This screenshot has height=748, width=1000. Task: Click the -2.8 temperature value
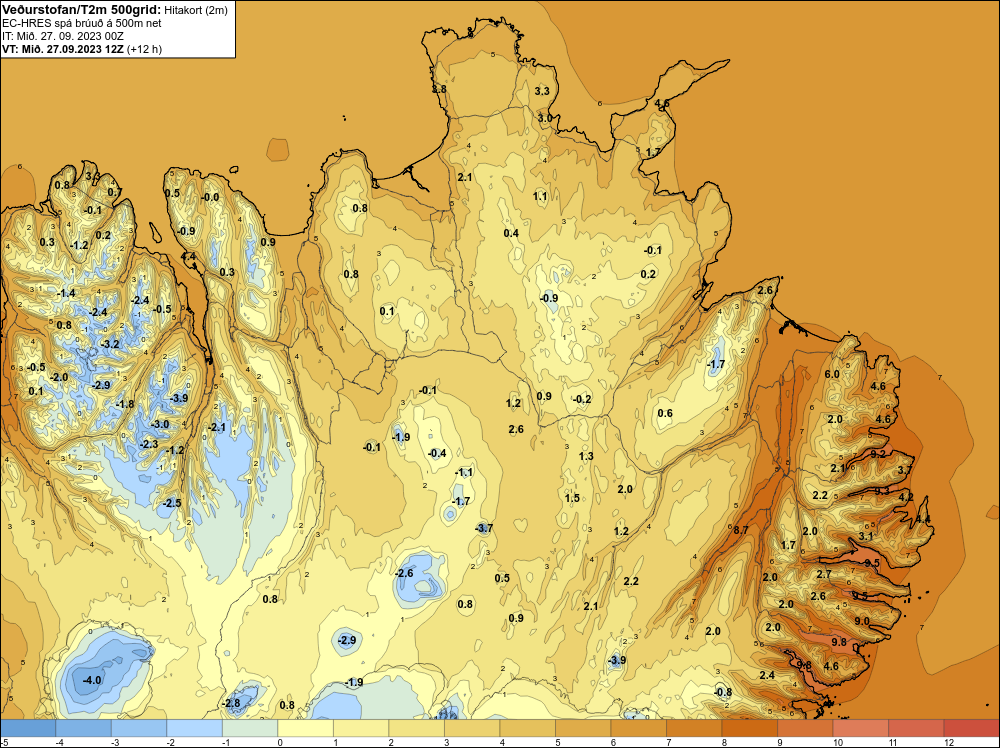pos(230,703)
